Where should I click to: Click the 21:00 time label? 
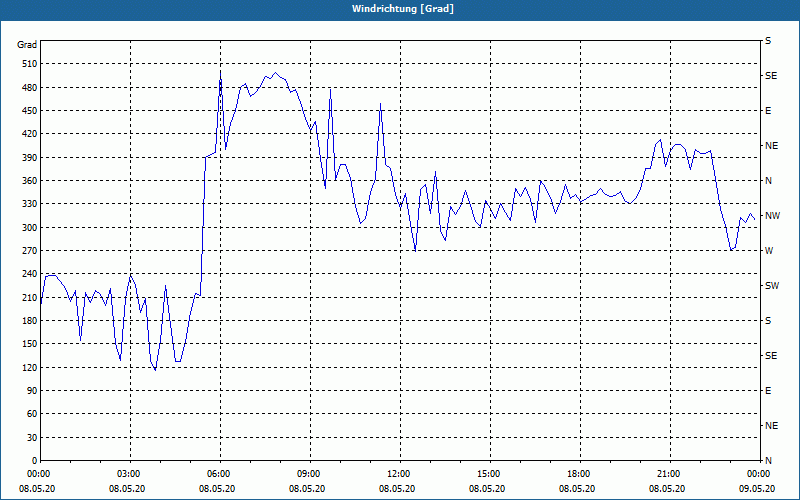pyautogui.click(x=669, y=474)
